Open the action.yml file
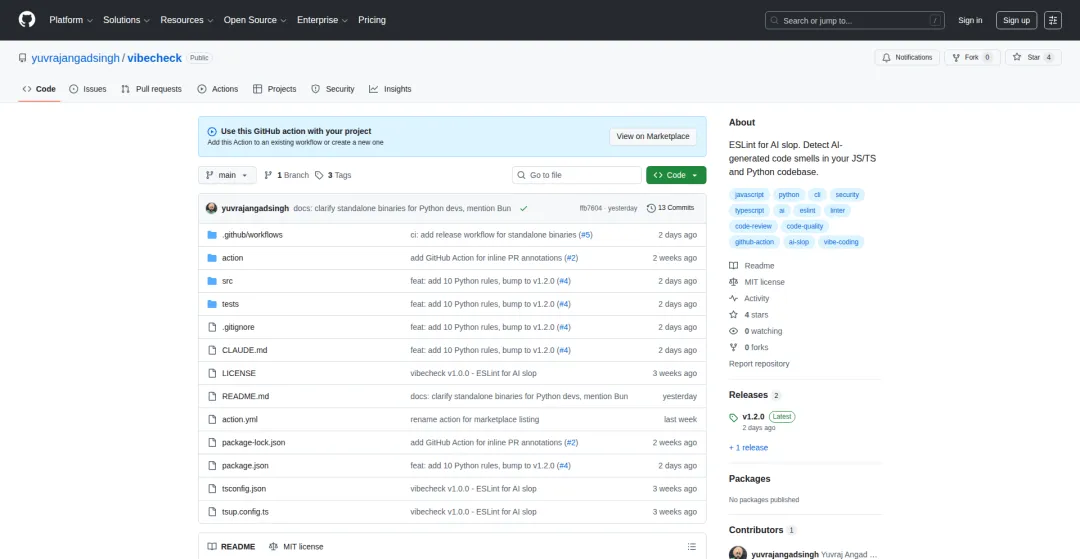 (240, 419)
